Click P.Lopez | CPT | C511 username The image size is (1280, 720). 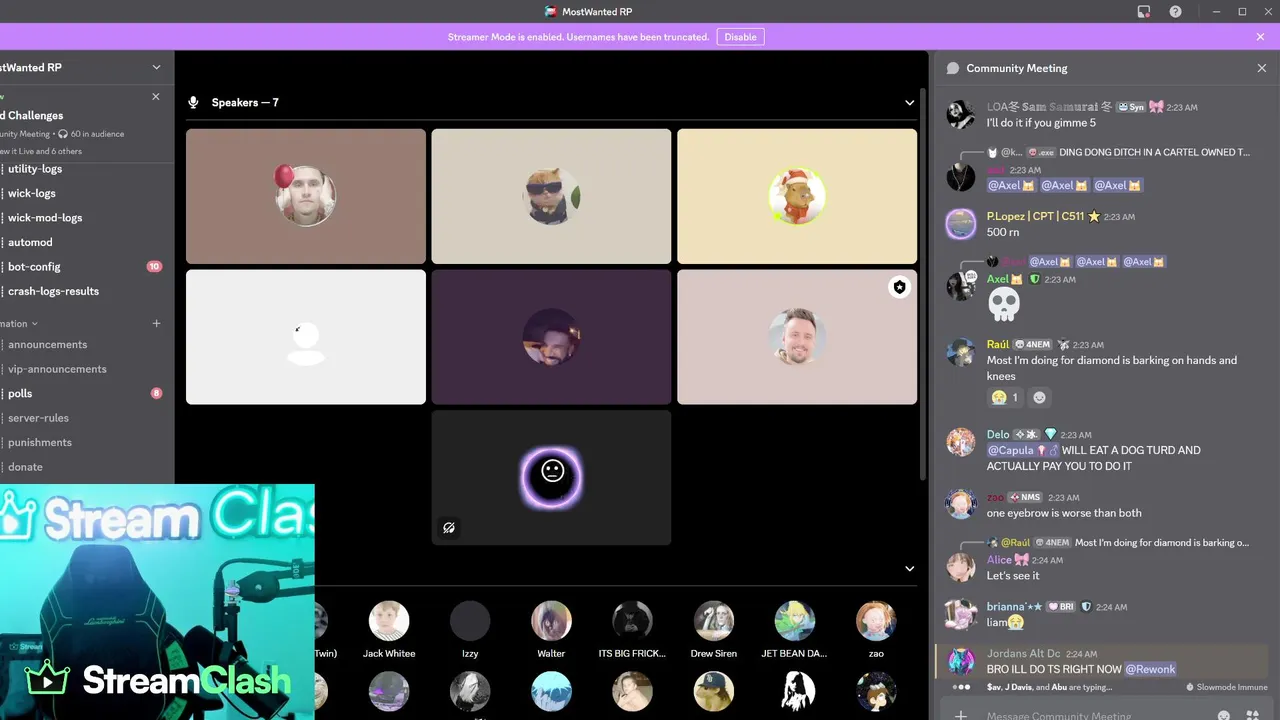point(1036,216)
